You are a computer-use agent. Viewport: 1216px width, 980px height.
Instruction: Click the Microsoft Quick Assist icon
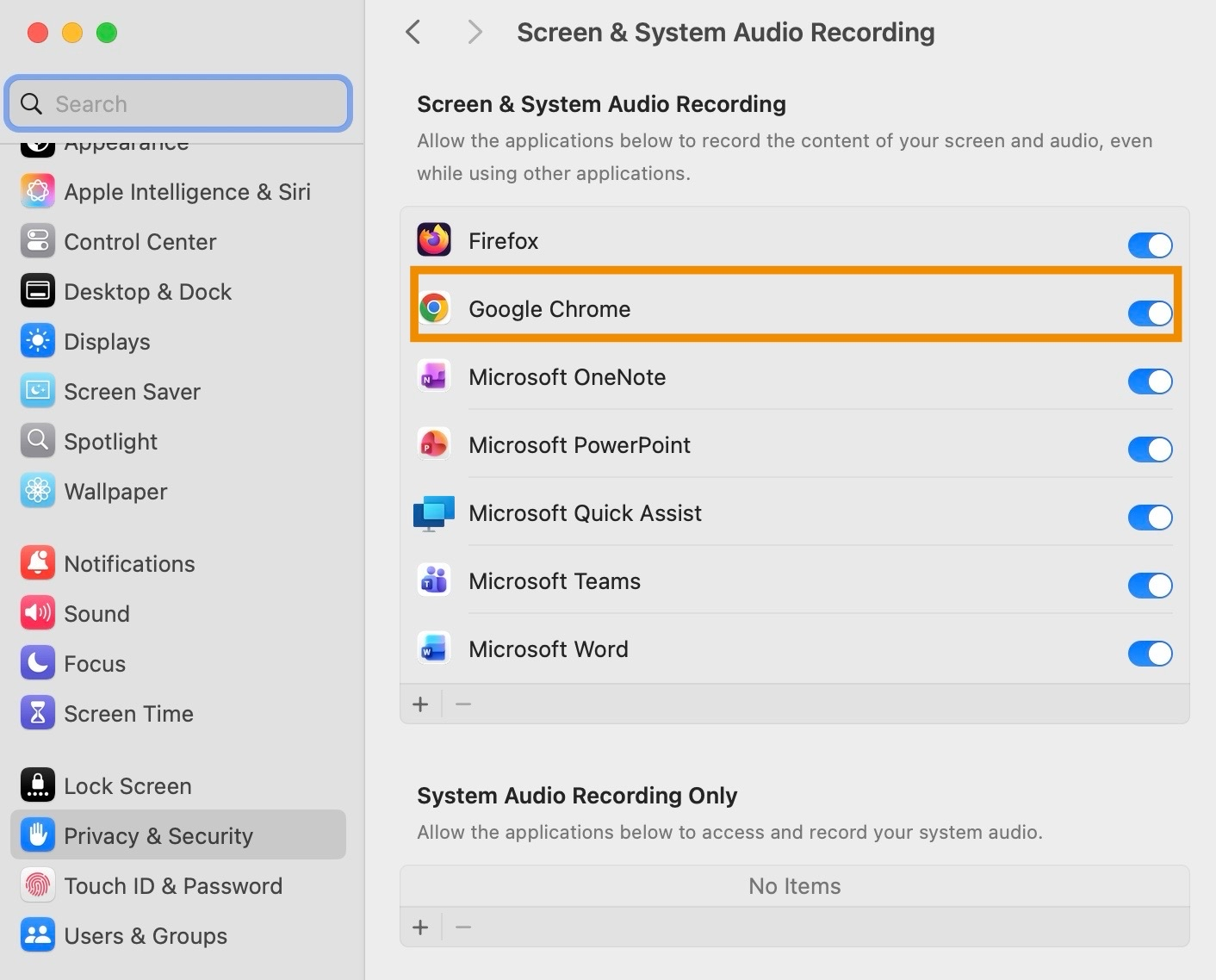[434, 513]
